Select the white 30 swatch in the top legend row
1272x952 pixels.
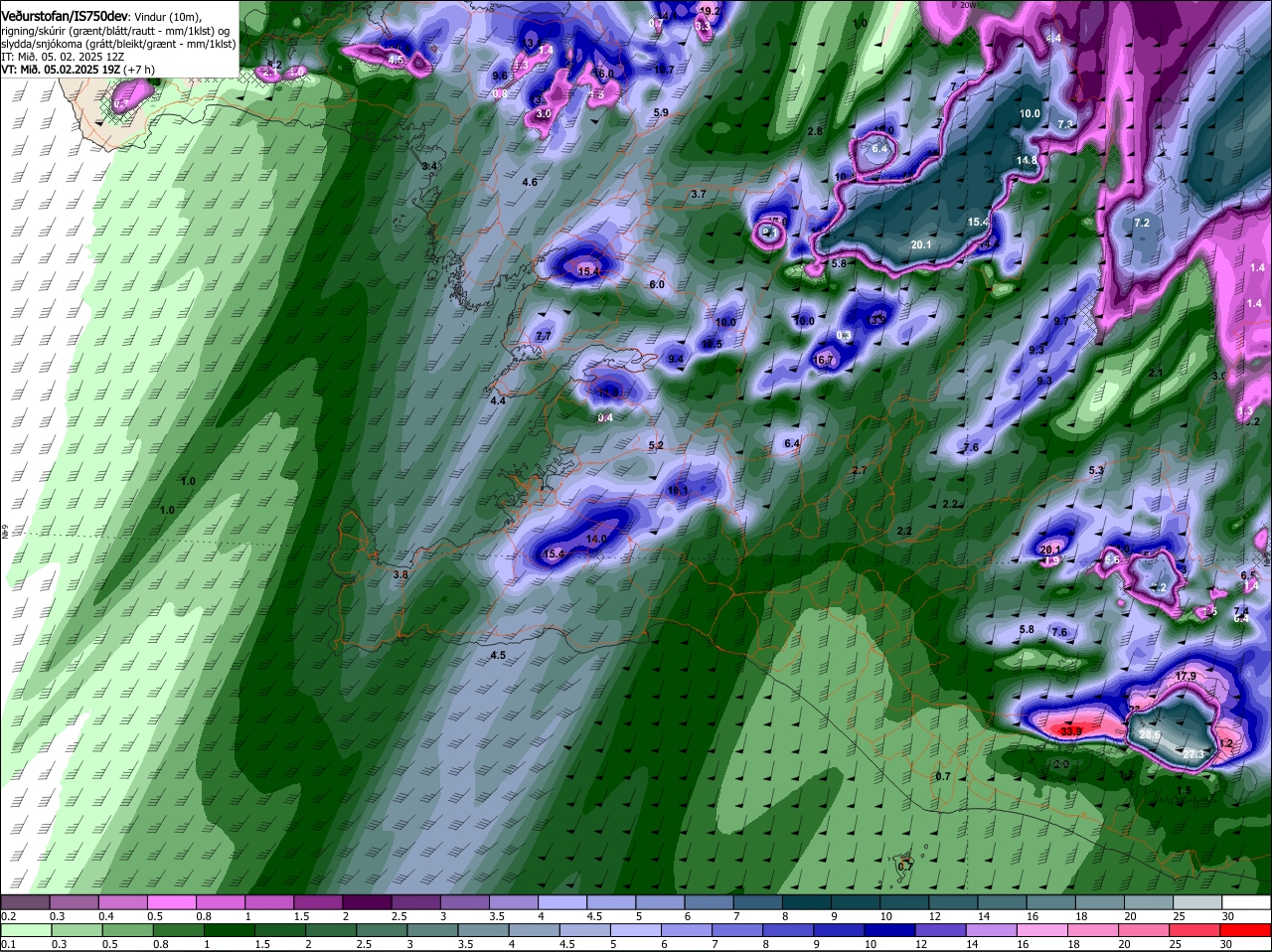[x=1245, y=902]
